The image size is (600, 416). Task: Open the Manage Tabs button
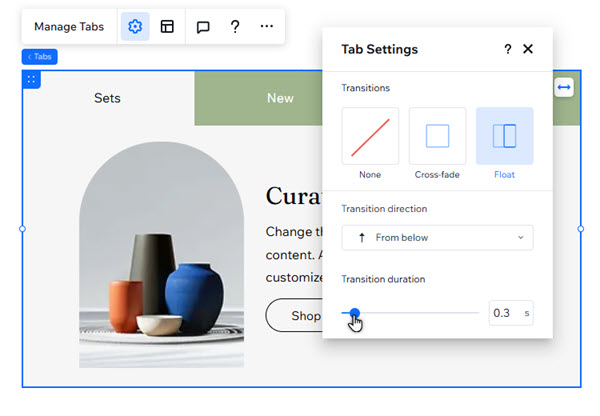[x=69, y=26]
